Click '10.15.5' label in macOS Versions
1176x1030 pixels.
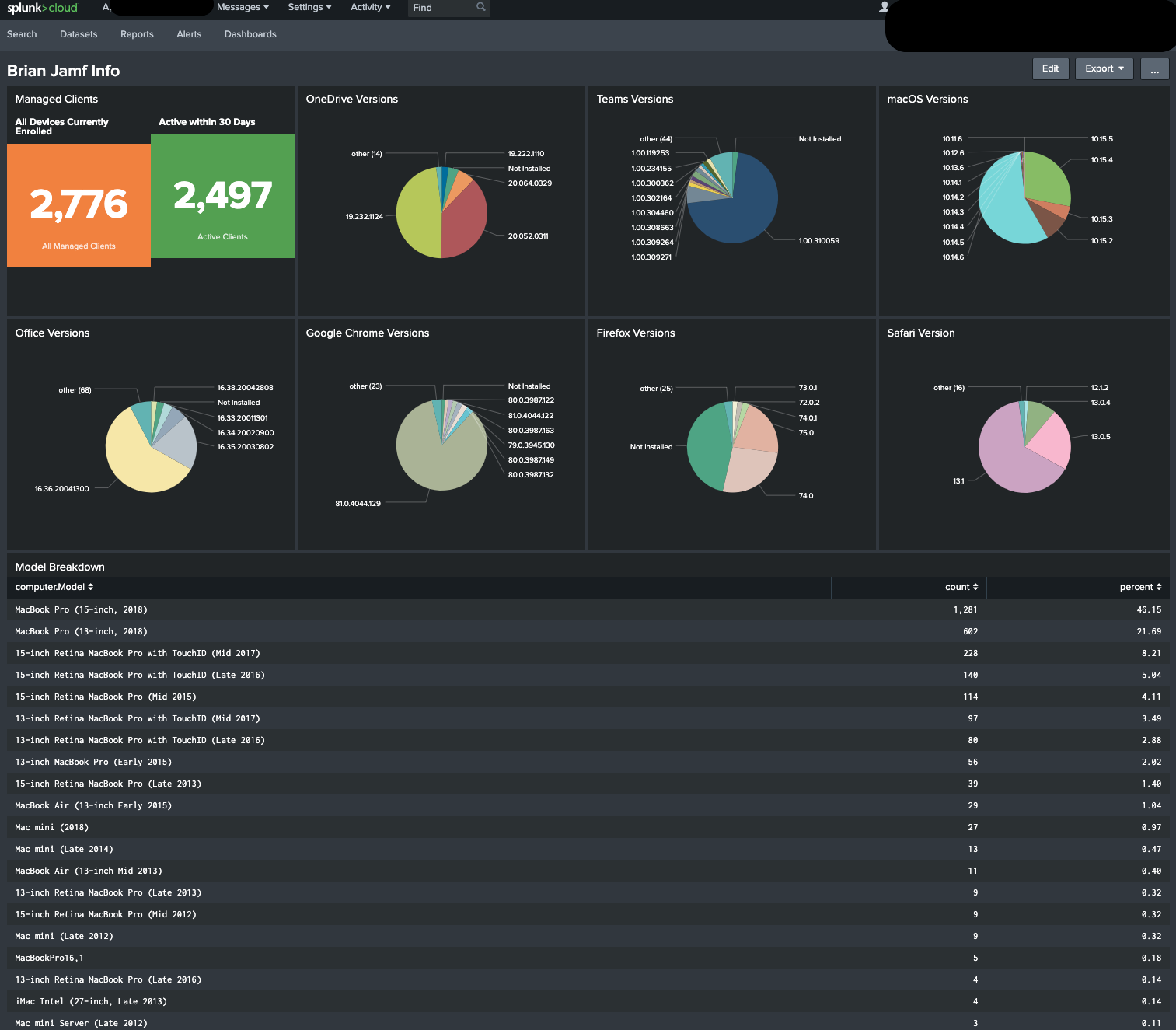click(x=1101, y=139)
